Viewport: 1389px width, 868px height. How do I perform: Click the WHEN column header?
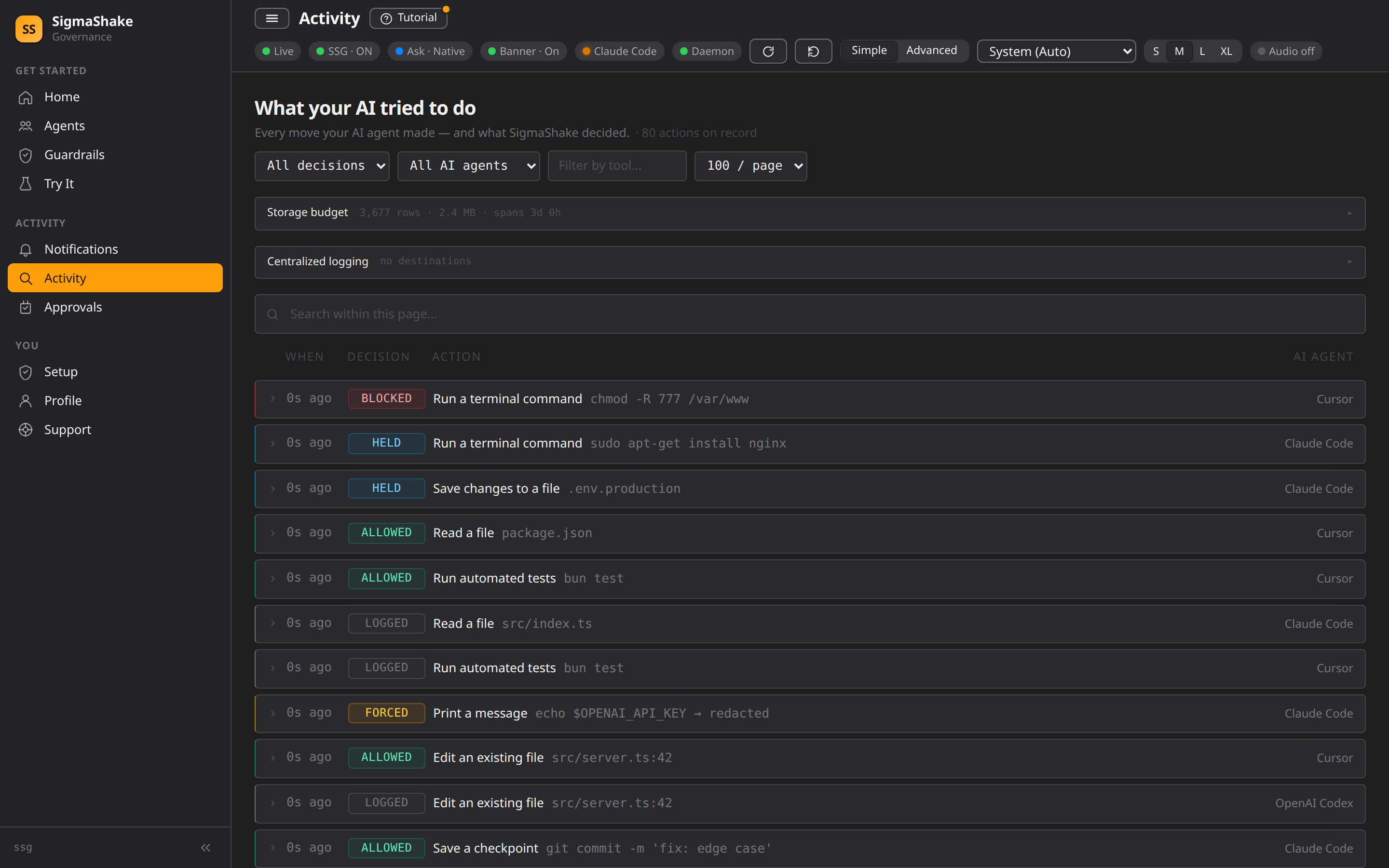point(305,357)
